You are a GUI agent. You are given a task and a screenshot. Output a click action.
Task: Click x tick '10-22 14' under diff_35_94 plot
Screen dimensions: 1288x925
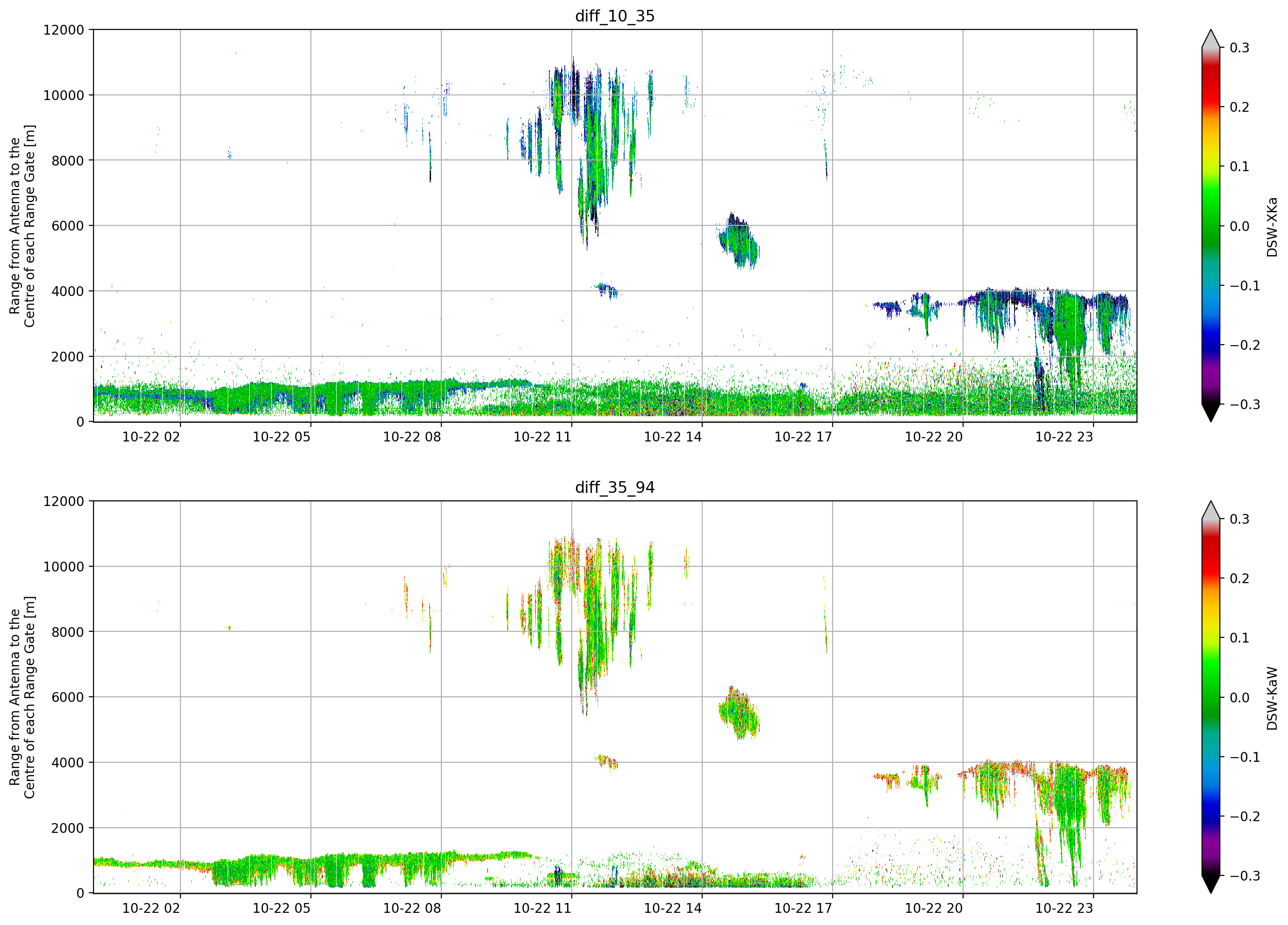(x=673, y=908)
